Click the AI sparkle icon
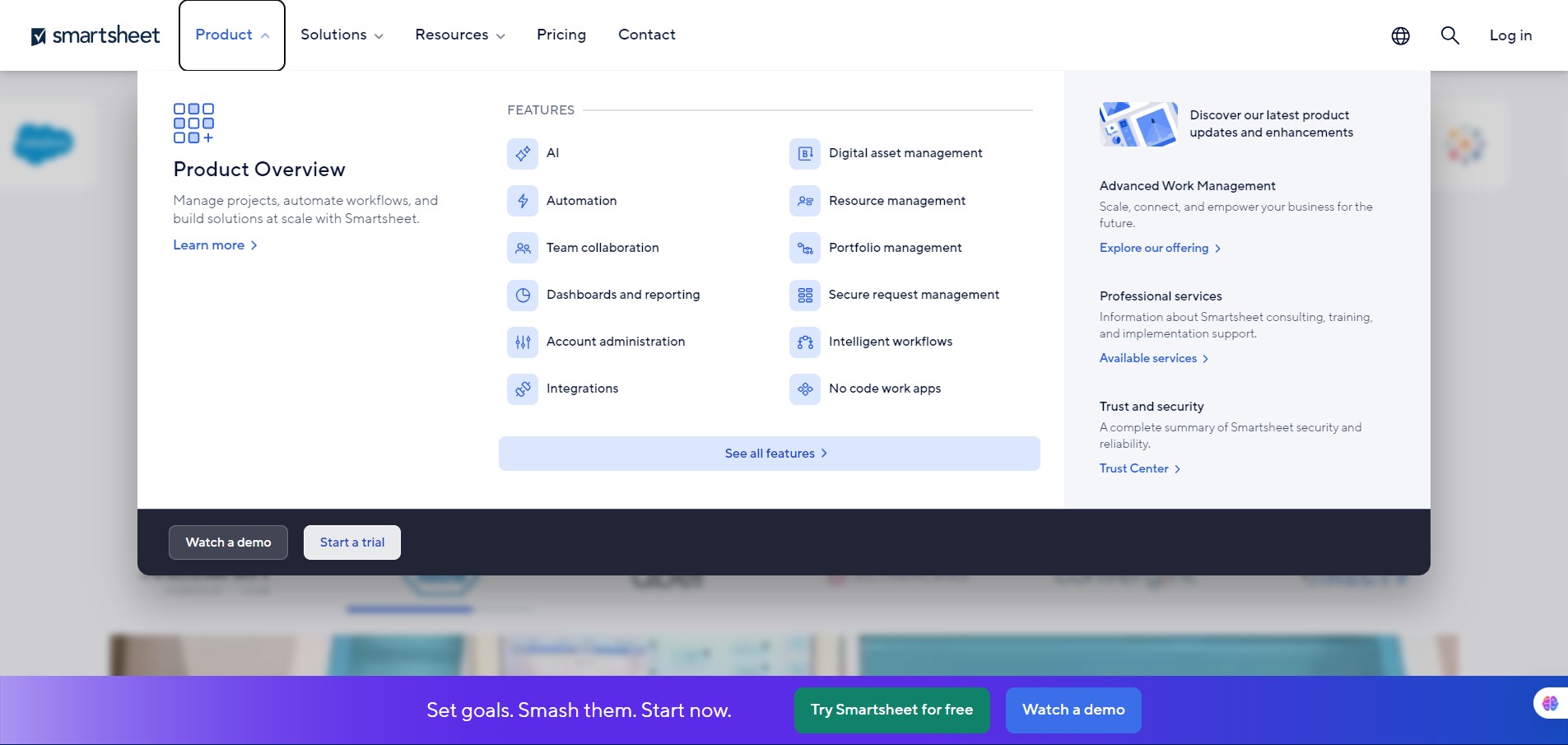Image resolution: width=1568 pixels, height=745 pixels. click(523, 154)
